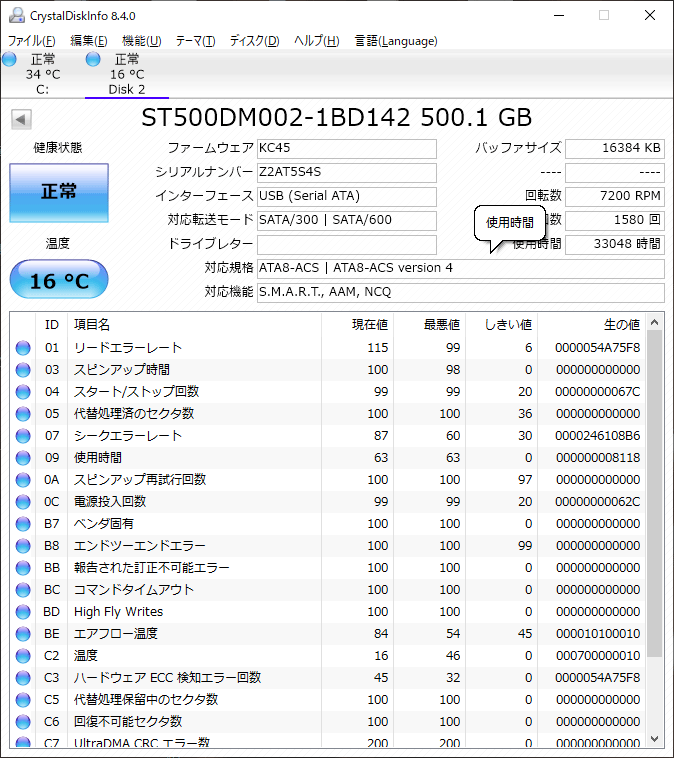
Task: Open the 編集(E) menu
Action: [x=88, y=41]
